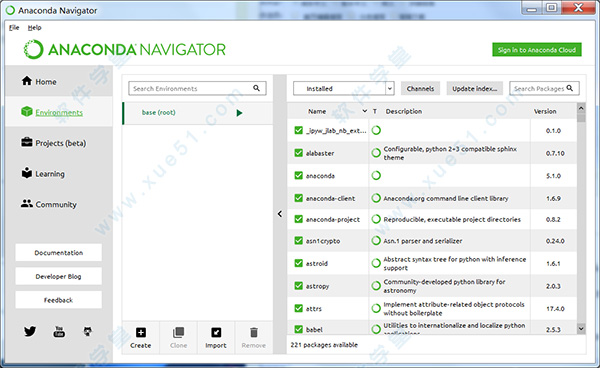Click the search icon in Search Environments
Screen dimensions: 600x368
[x=256, y=88]
